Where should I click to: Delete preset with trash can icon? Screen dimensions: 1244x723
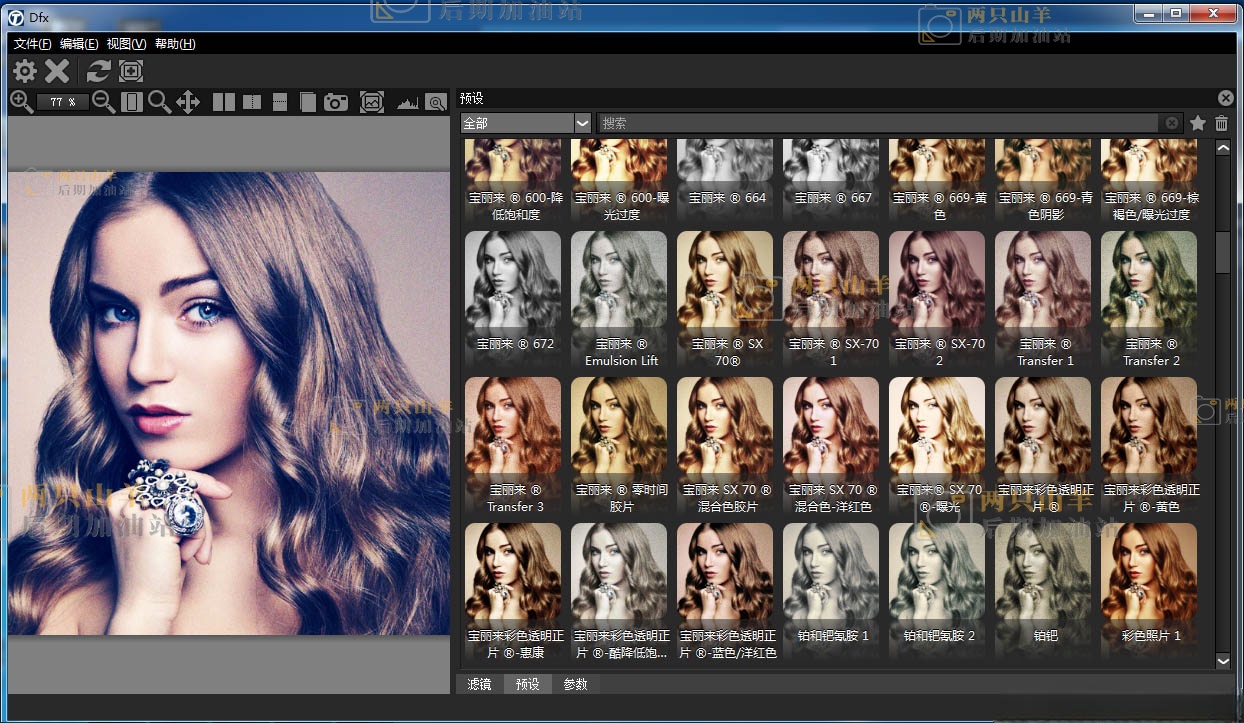[1221, 123]
